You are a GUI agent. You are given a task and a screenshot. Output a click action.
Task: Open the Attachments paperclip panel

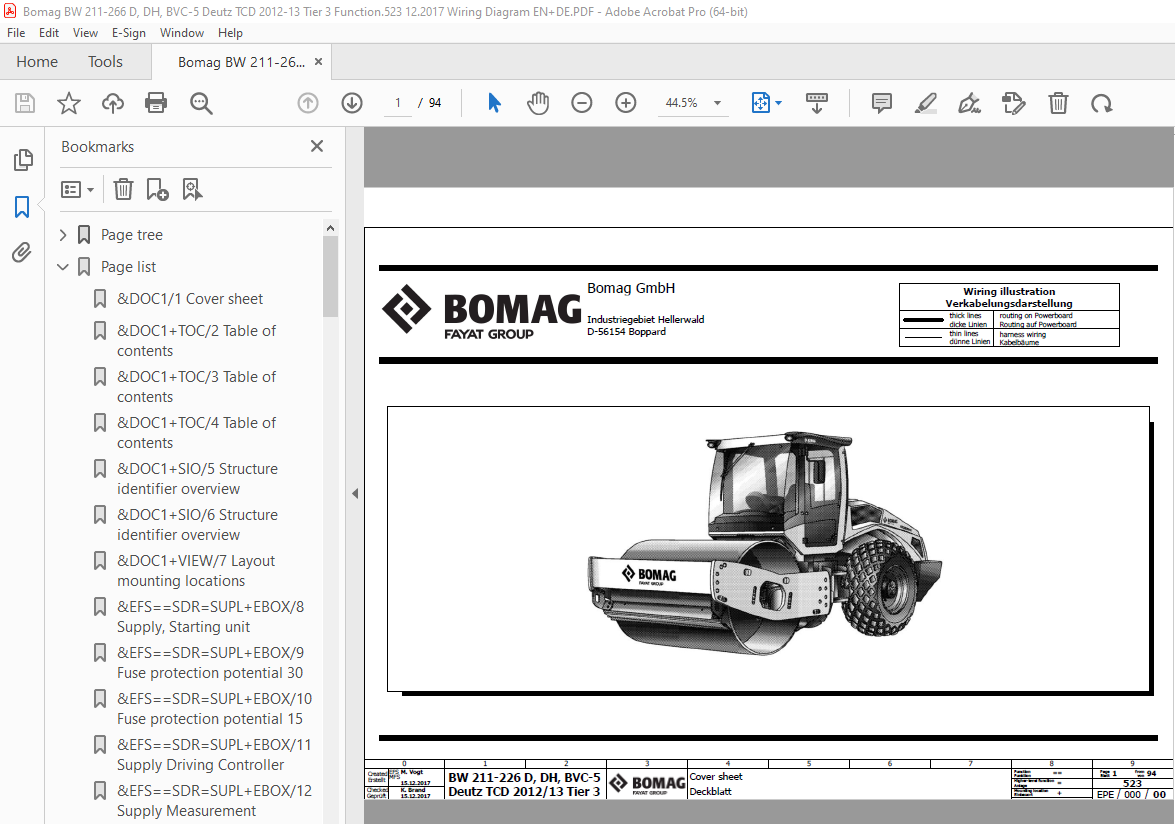[22, 252]
